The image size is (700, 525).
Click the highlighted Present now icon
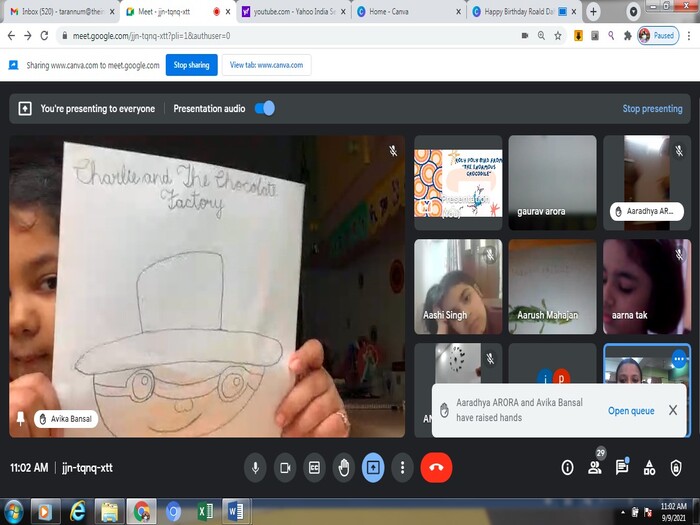coord(373,467)
